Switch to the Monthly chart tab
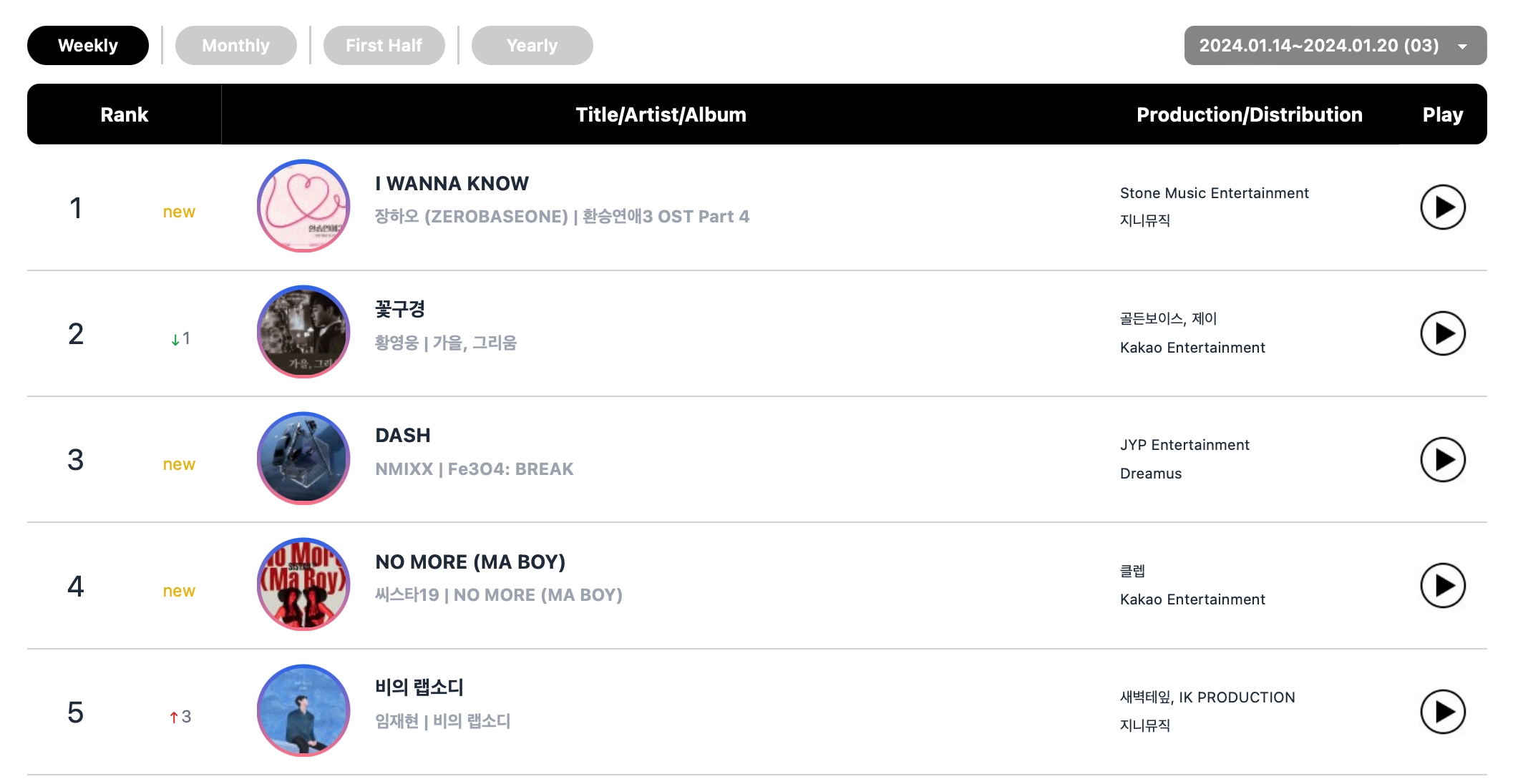 pos(235,46)
